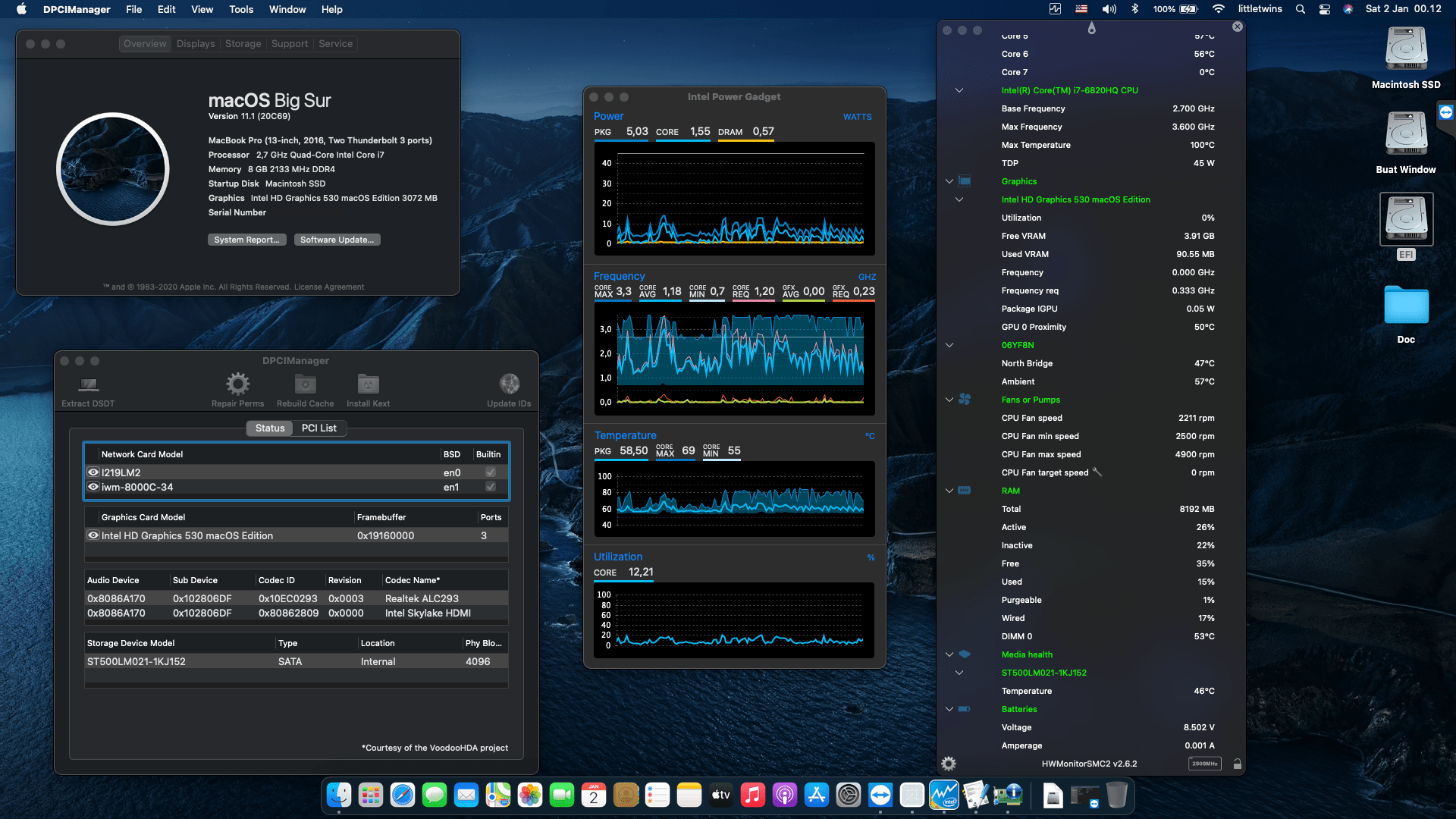Open HWMonitorSMC2 settings gear
1456x819 pixels.
click(x=949, y=764)
